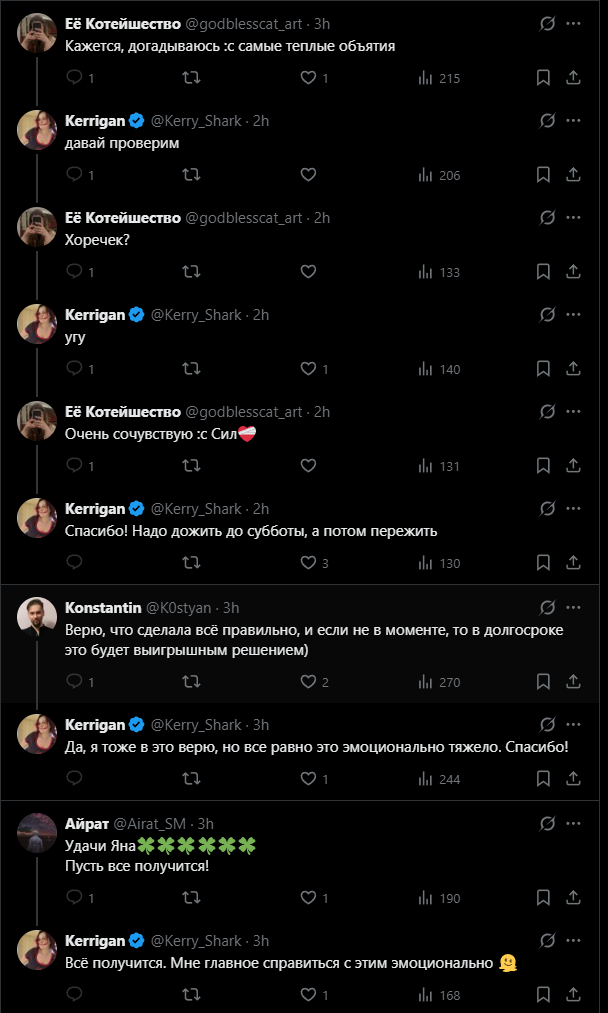Image resolution: width=608 pixels, height=1013 pixels.
Task: Click Konstantin's profile avatar
Action: (x=37, y=616)
